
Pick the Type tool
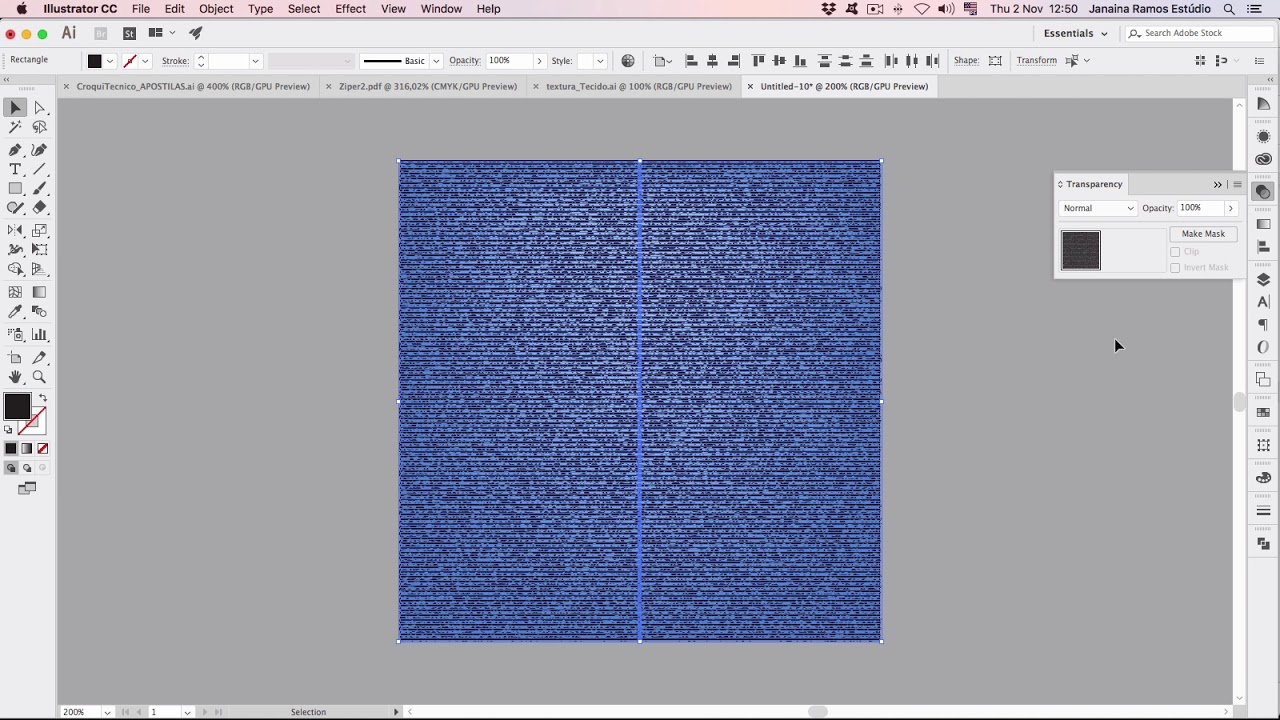coord(15,169)
